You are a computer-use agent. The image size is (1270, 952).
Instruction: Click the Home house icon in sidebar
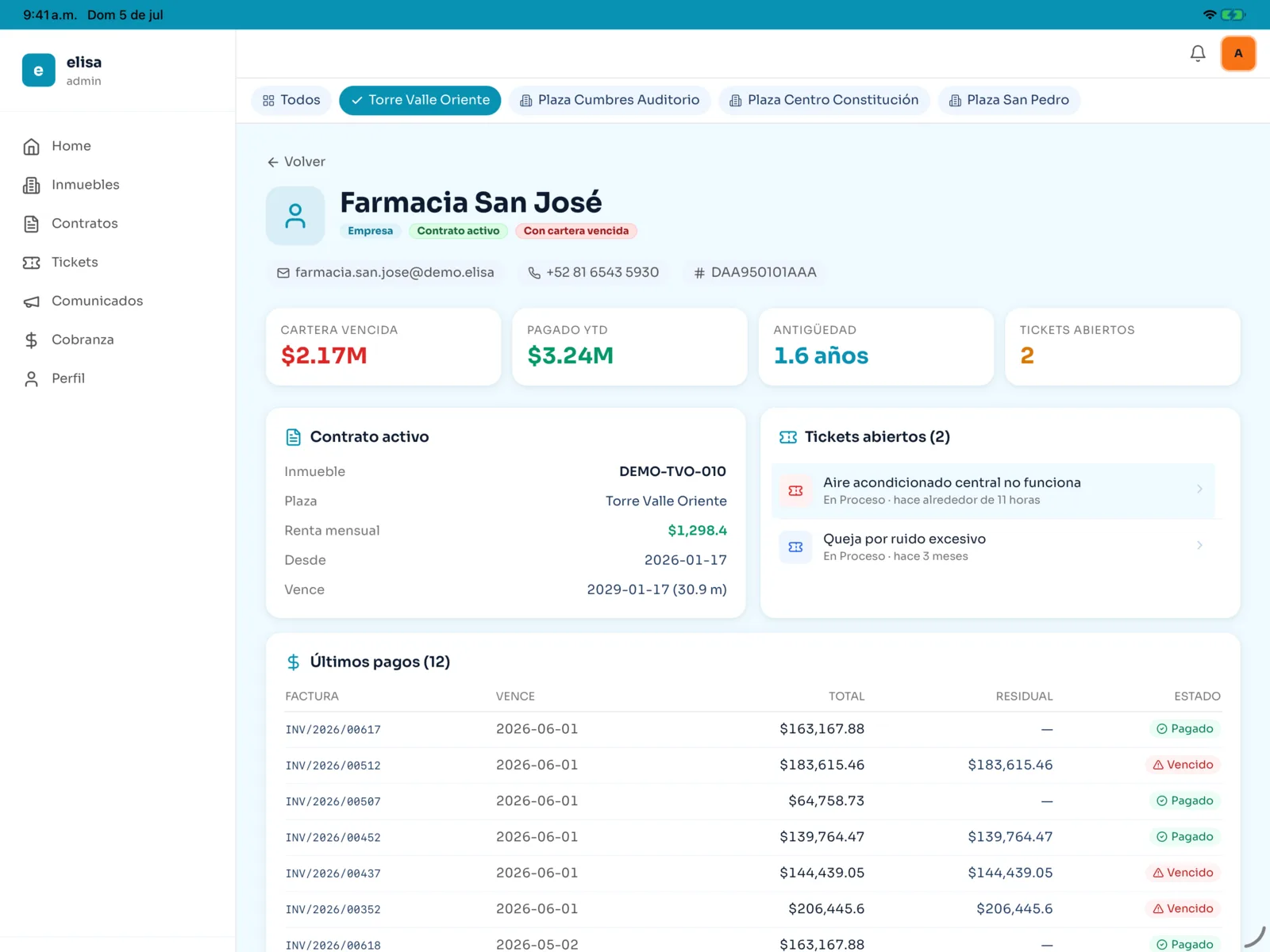pyautogui.click(x=32, y=147)
